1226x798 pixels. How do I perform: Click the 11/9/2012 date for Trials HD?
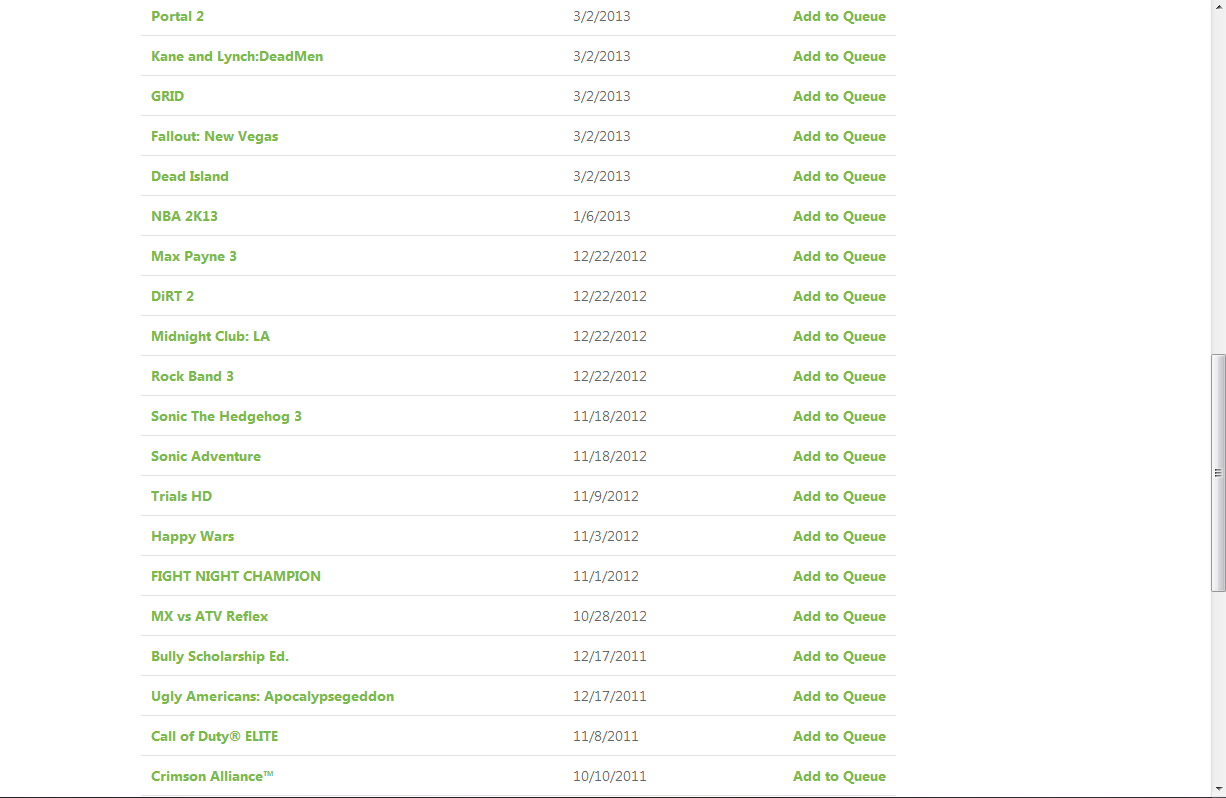[606, 496]
